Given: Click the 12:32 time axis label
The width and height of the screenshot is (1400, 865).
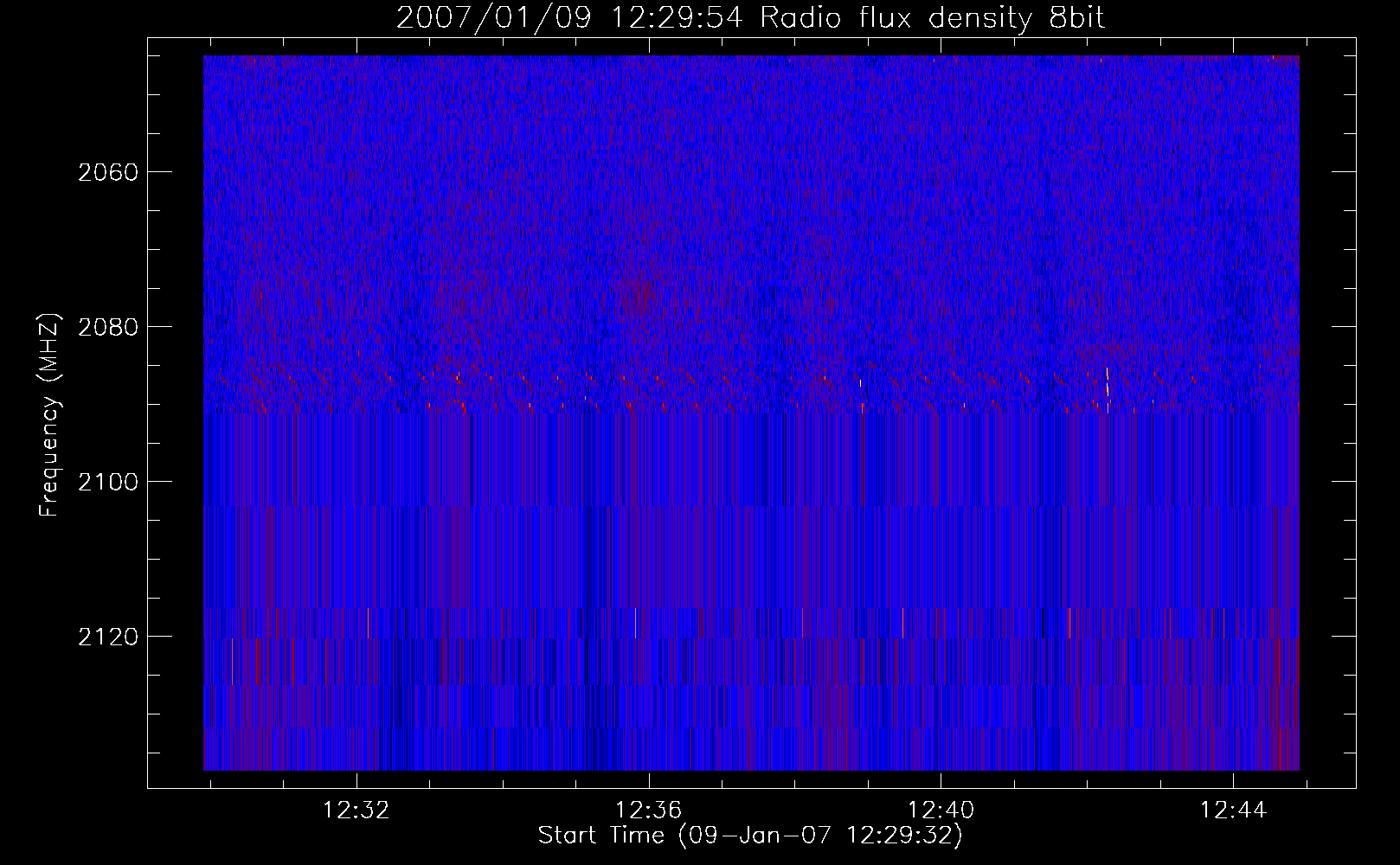Looking at the screenshot, I should 356,811.
